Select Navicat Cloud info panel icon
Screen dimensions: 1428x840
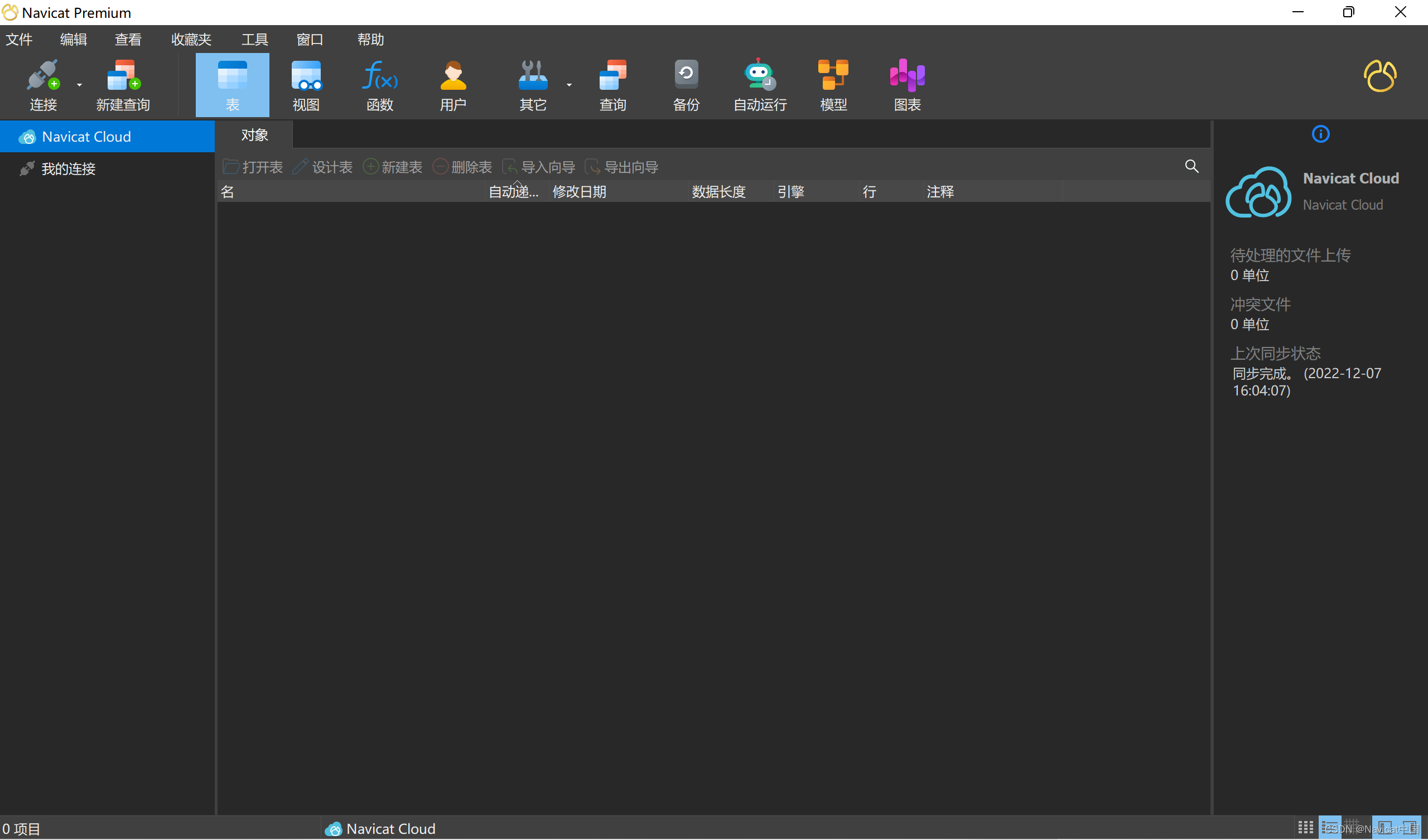1321,134
